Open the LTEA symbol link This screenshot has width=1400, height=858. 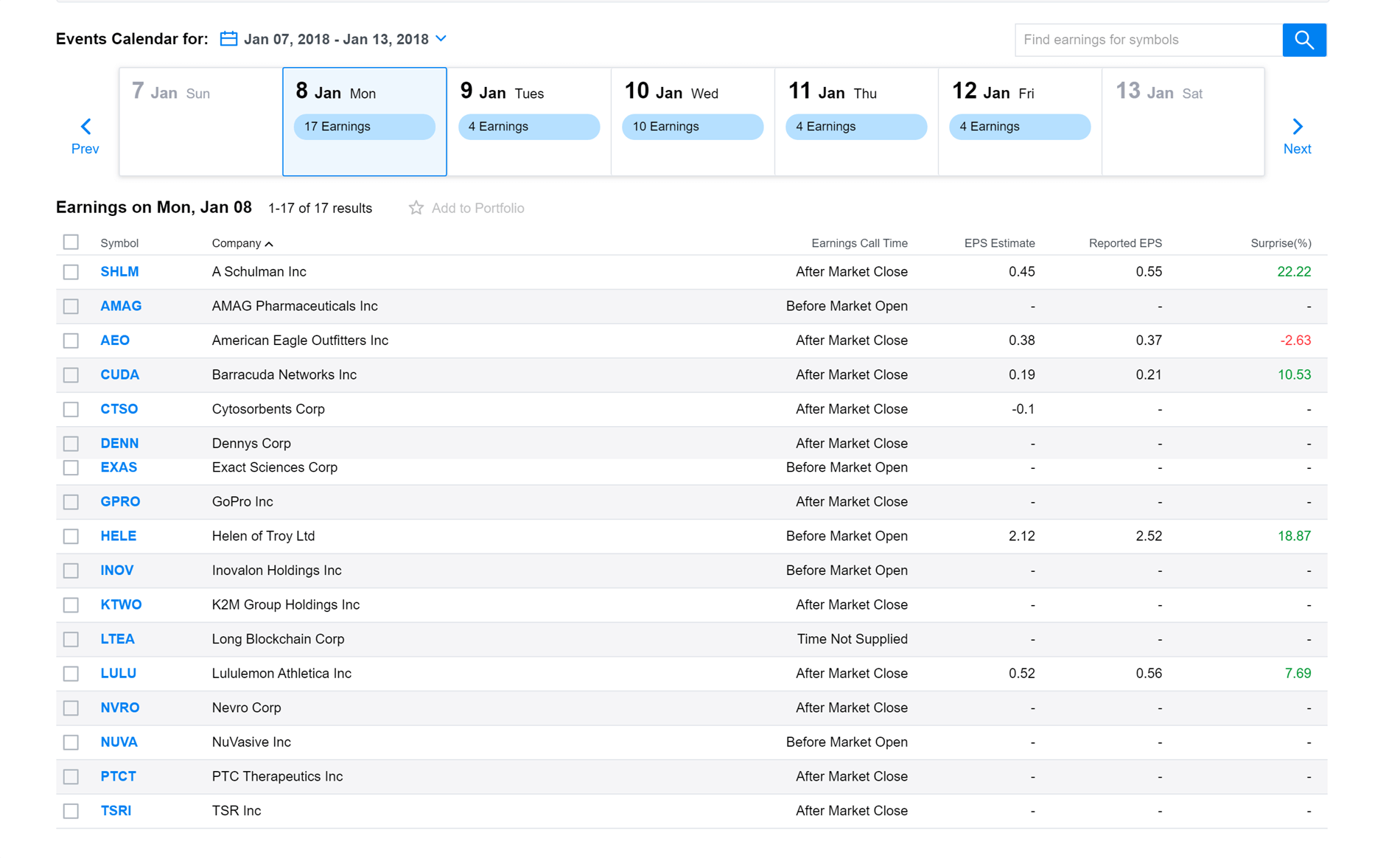point(117,639)
